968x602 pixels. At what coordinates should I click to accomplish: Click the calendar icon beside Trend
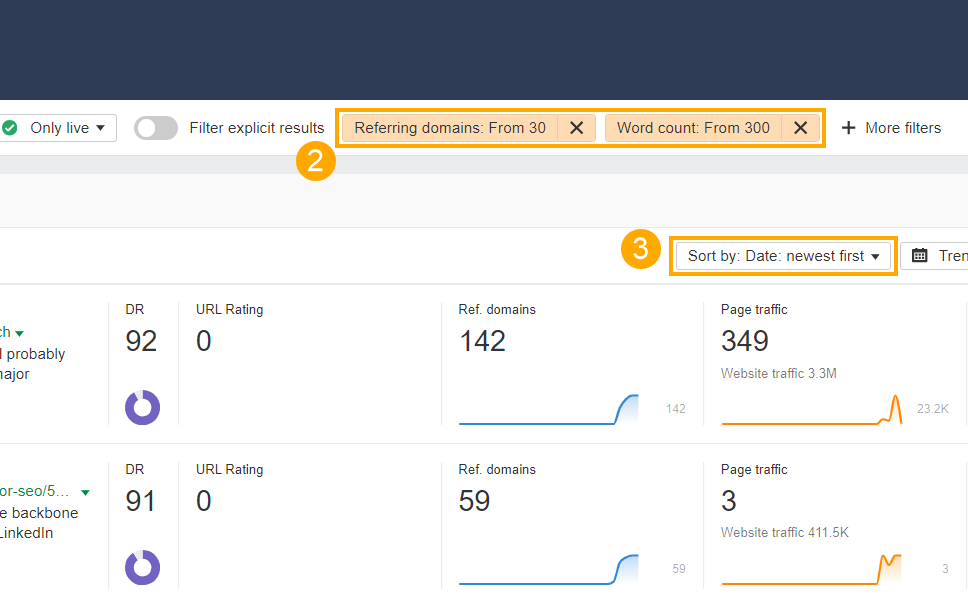point(919,255)
